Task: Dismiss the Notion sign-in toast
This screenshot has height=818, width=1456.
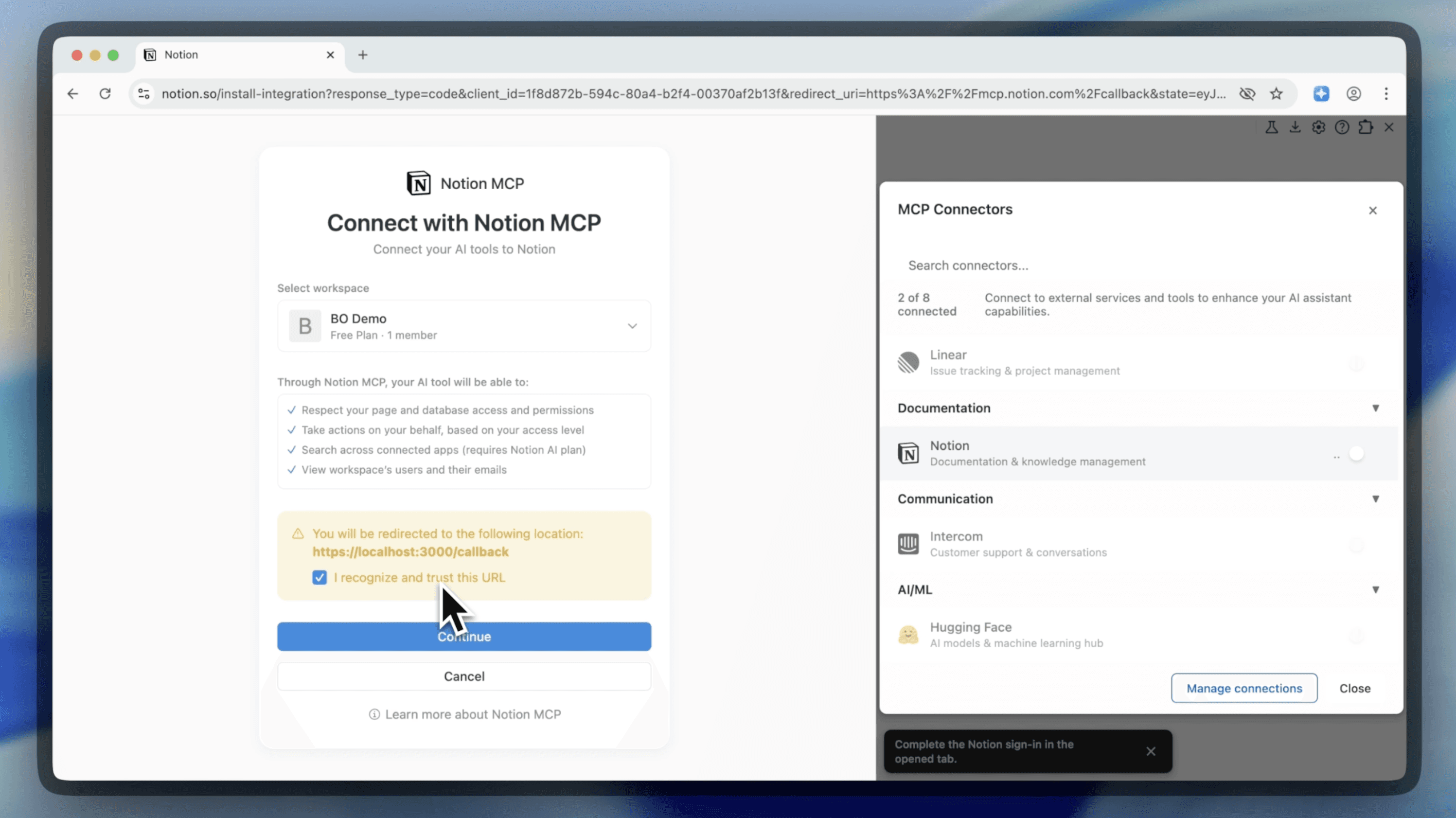Action: [x=1150, y=751]
